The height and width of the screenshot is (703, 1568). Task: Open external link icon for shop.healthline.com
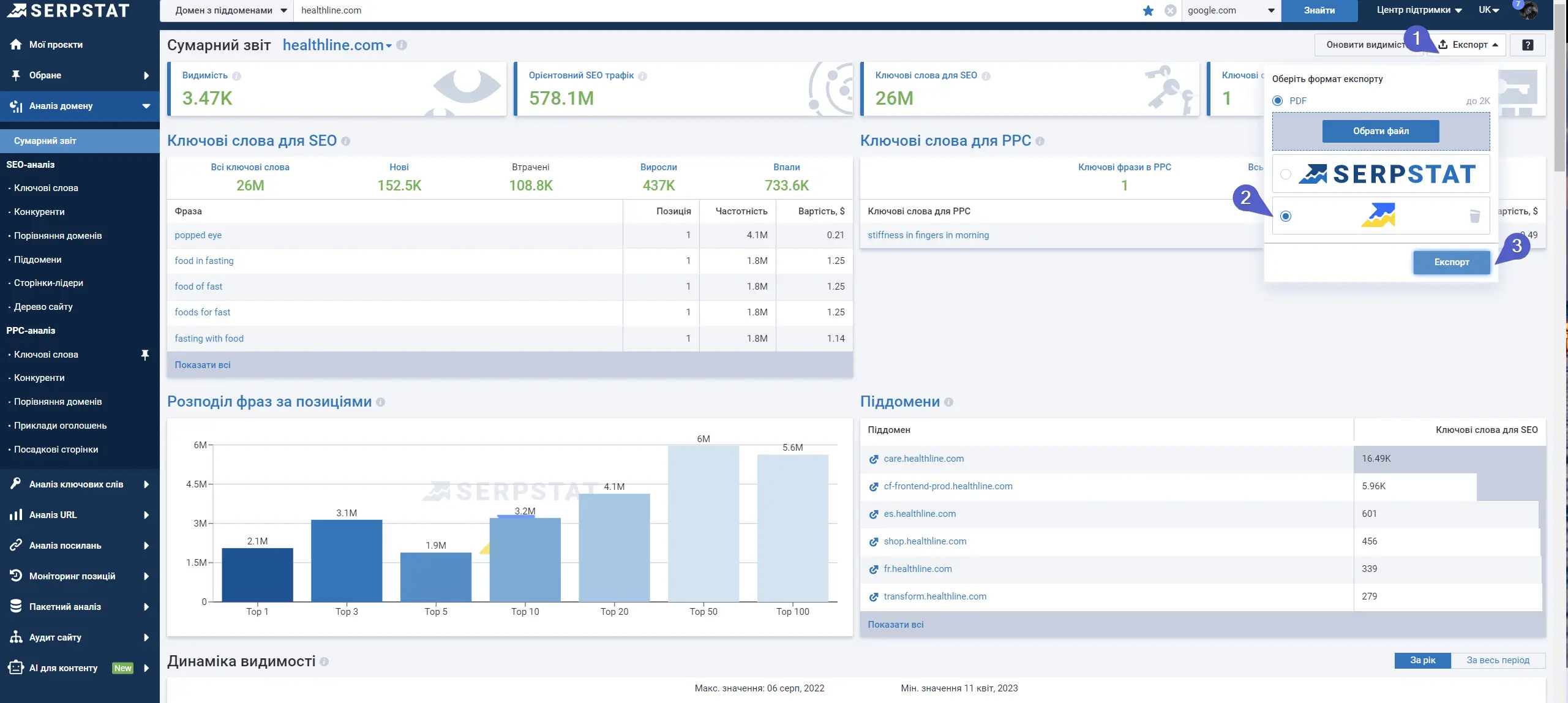874,542
